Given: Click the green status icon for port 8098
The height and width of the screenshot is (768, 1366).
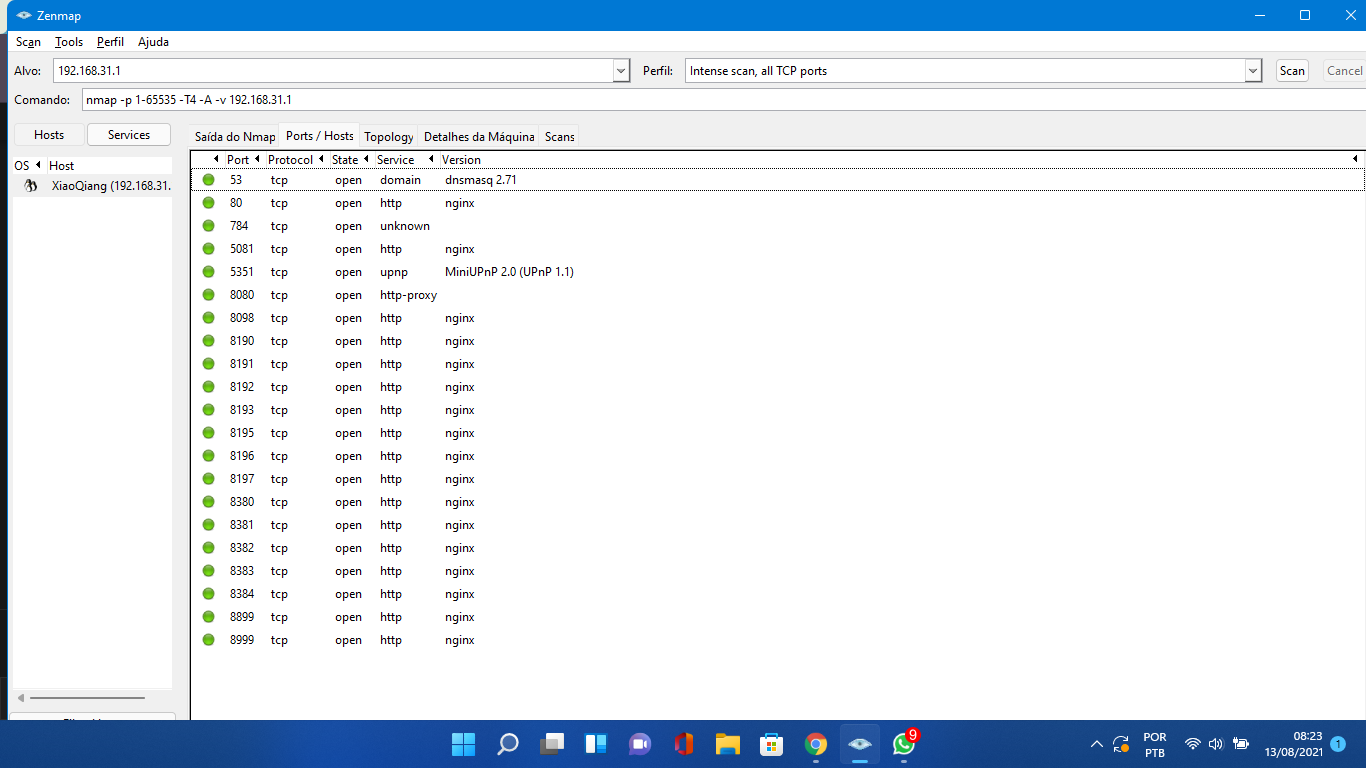Looking at the screenshot, I should coord(208,318).
